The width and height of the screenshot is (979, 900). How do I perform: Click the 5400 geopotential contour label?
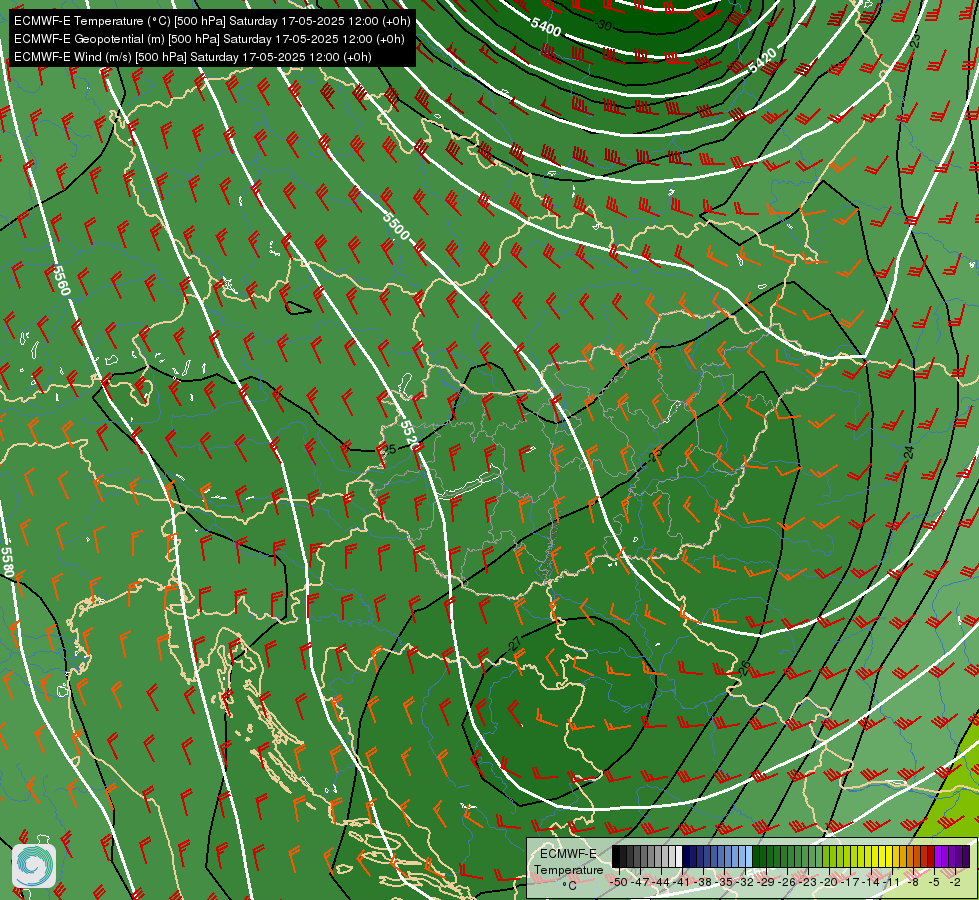point(546,26)
